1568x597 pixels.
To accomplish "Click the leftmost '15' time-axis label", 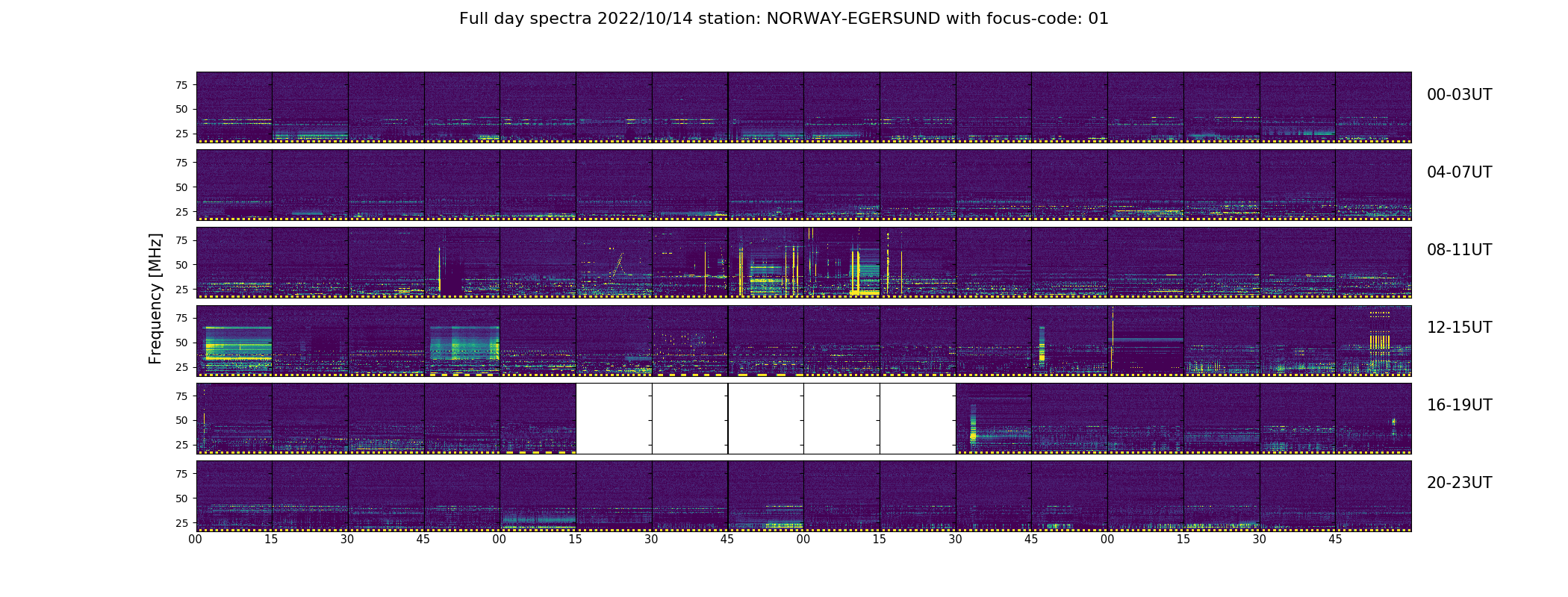I will tap(271, 540).
